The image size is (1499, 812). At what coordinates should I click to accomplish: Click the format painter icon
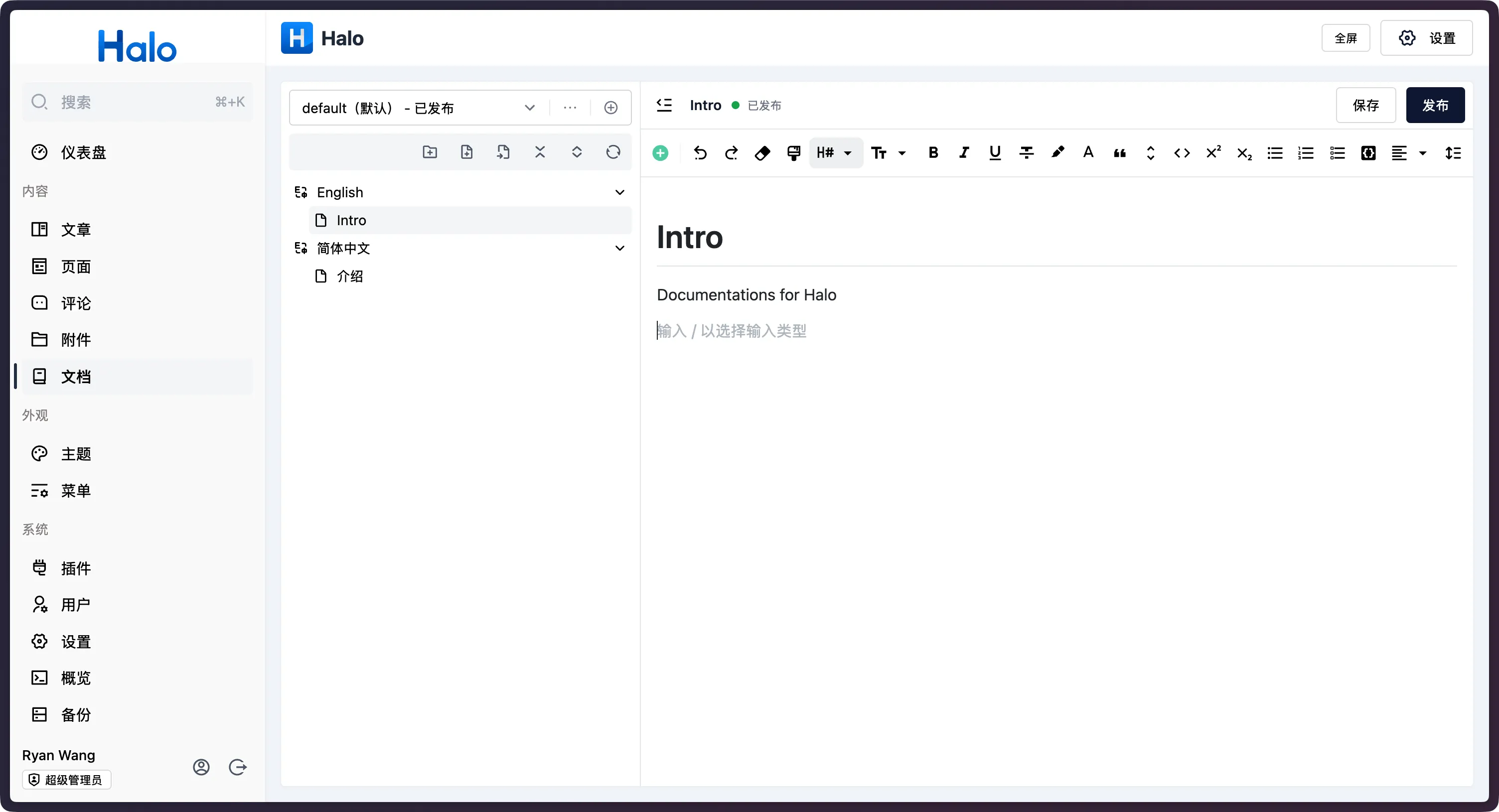tap(793, 153)
